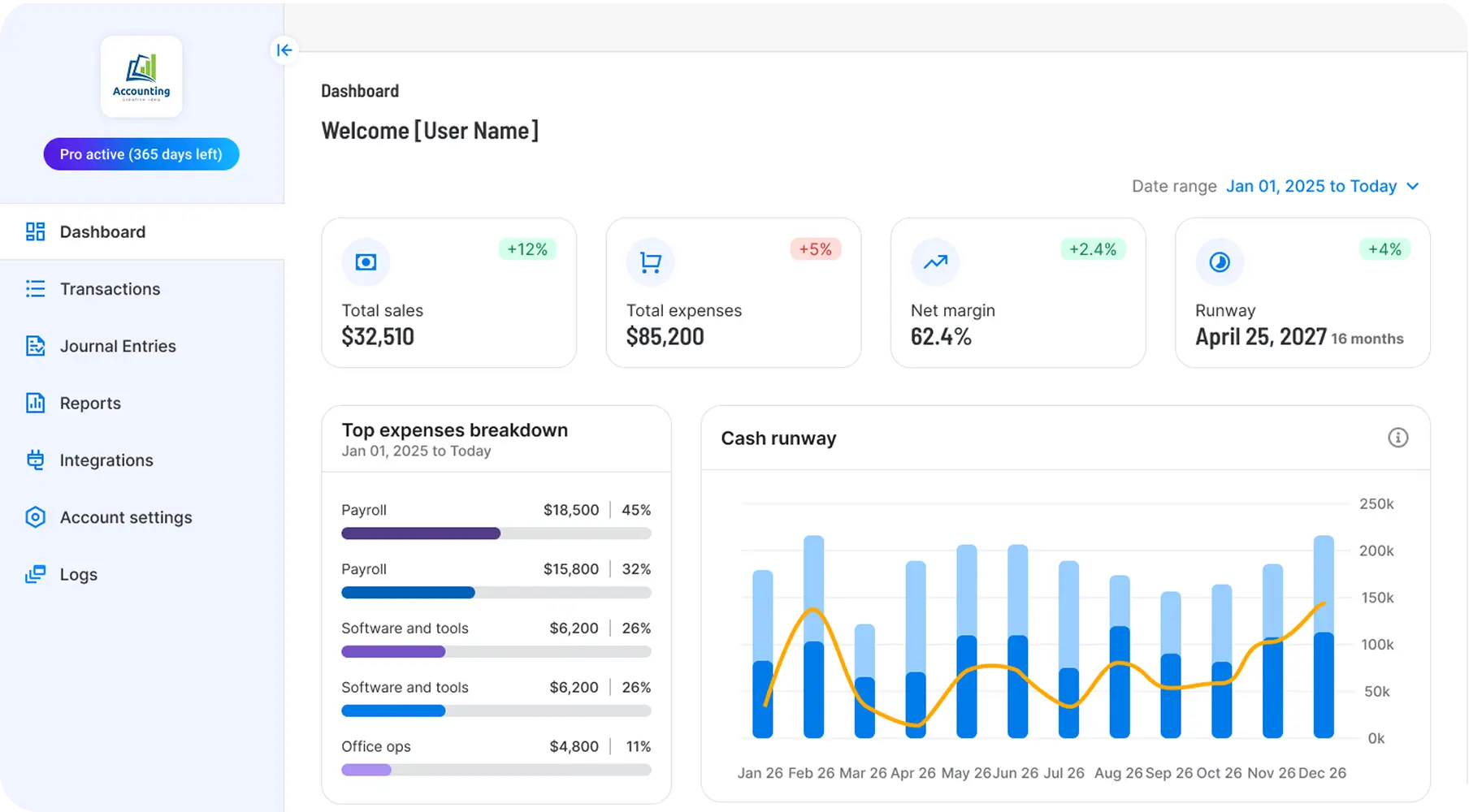Click the Payroll $18,500 progress bar
Viewport: 1469px width, 812px height.
coord(496,533)
